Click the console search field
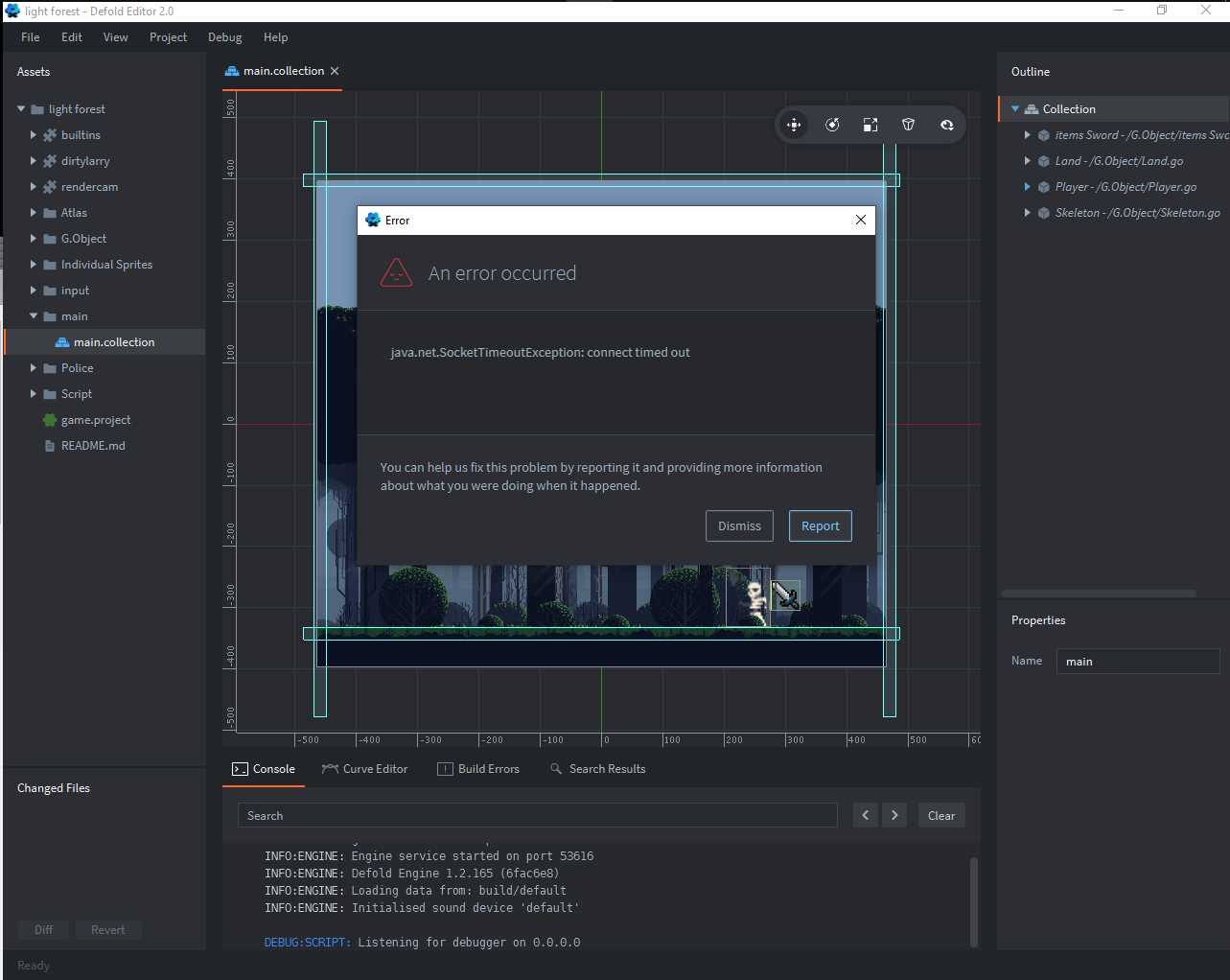The height and width of the screenshot is (980, 1230). pyautogui.click(x=537, y=814)
